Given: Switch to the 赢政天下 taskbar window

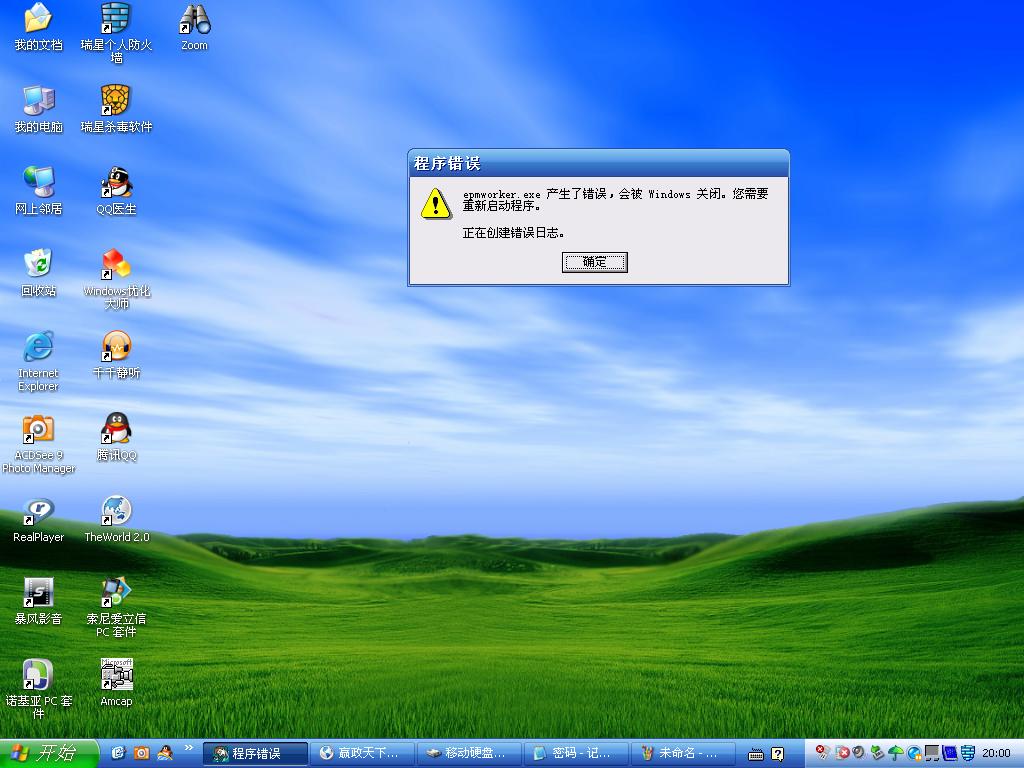Looking at the screenshot, I should click(x=362, y=754).
